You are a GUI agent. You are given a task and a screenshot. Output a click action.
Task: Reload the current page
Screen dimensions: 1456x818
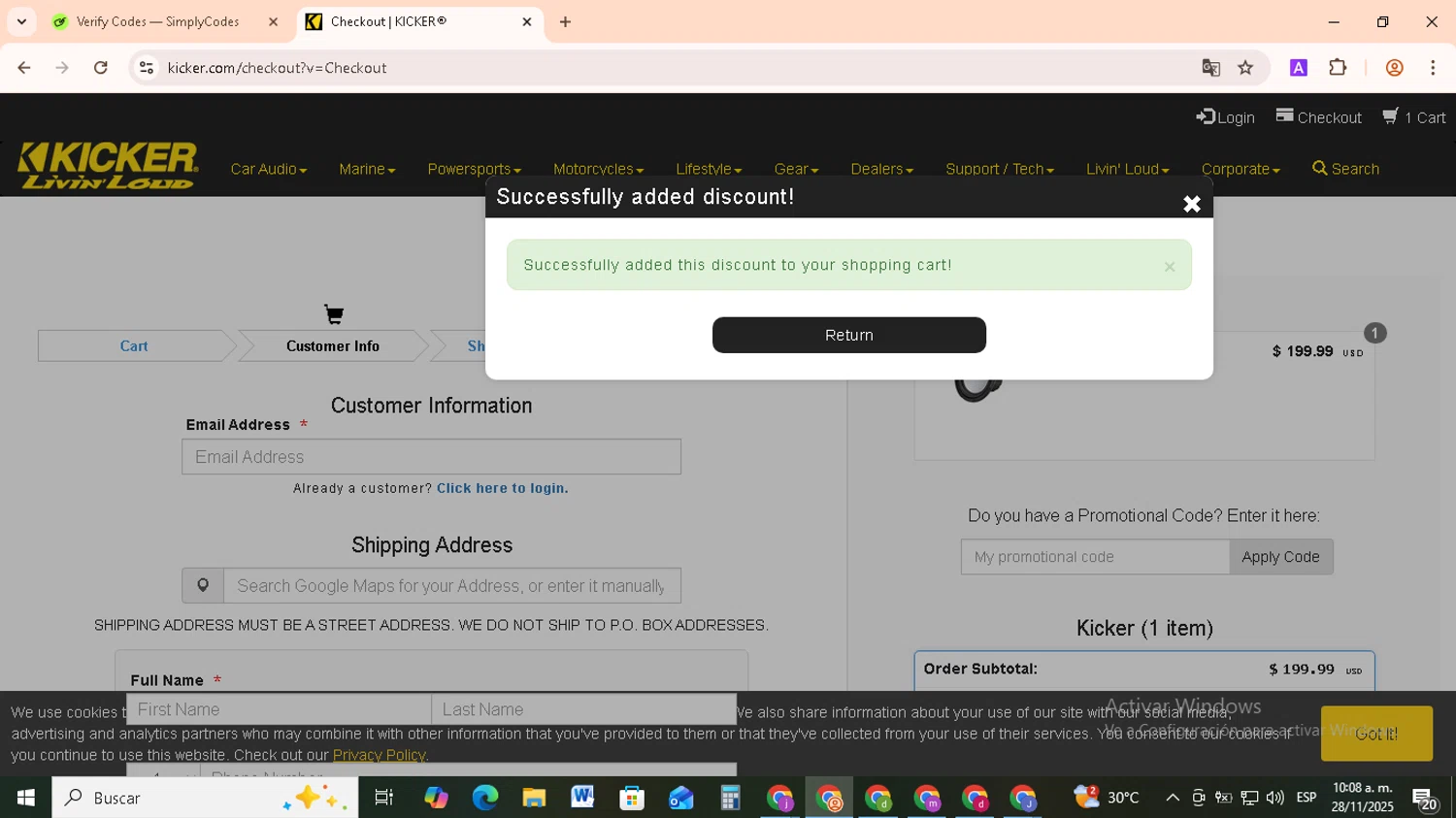[x=100, y=68]
